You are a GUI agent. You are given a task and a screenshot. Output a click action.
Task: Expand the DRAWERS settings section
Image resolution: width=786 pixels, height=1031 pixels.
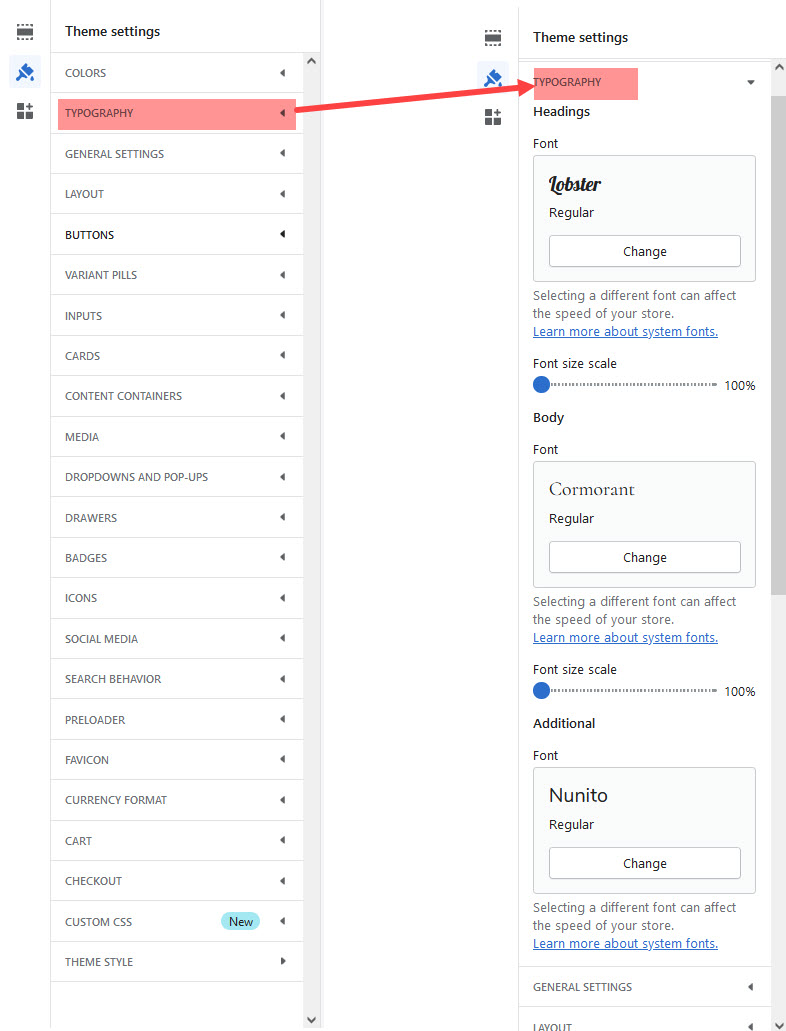176,517
